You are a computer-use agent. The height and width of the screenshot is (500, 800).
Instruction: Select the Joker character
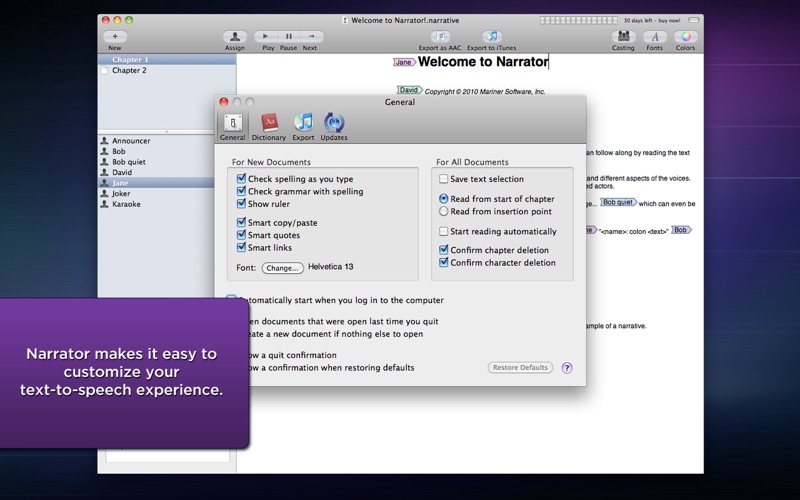coord(156,193)
